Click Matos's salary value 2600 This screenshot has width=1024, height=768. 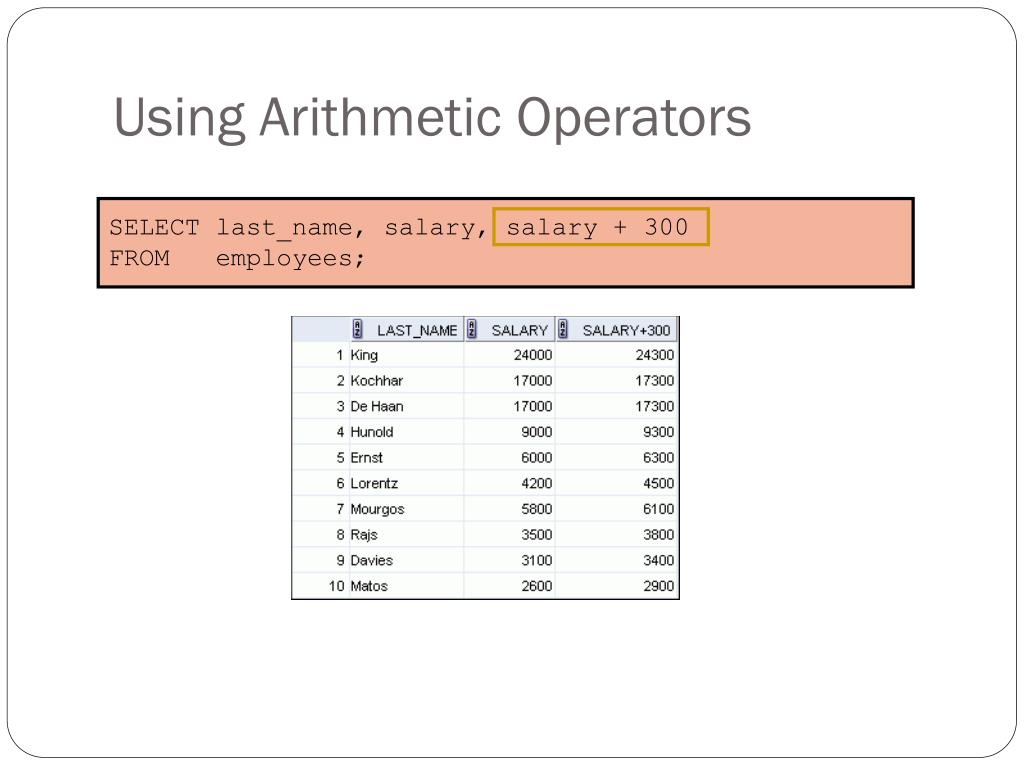click(x=536, y=586)
